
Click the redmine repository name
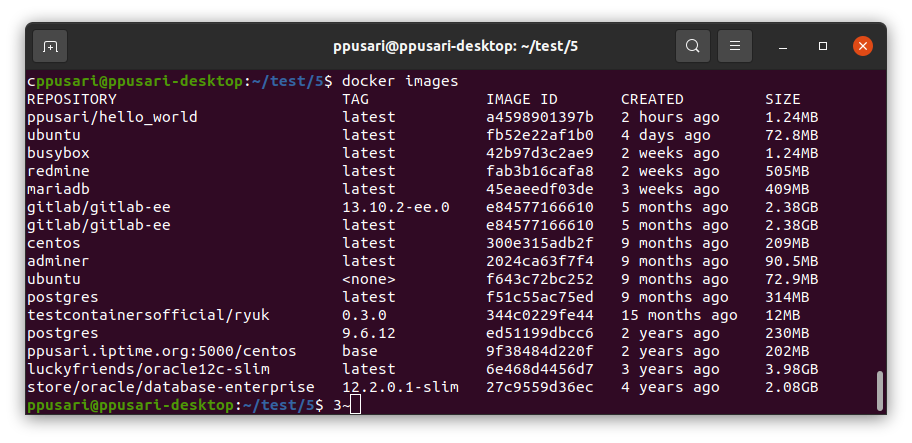point(58,172)
